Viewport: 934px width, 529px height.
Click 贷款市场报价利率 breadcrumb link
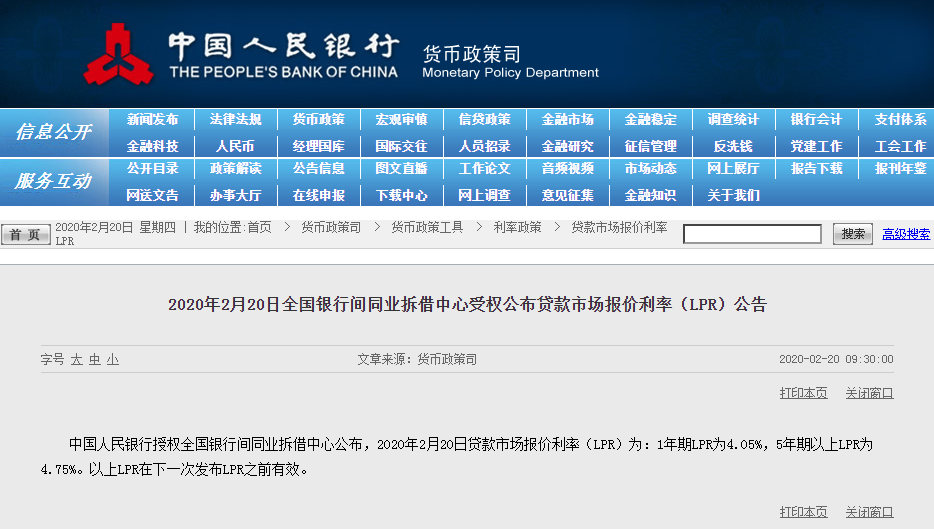click(619, 227)
